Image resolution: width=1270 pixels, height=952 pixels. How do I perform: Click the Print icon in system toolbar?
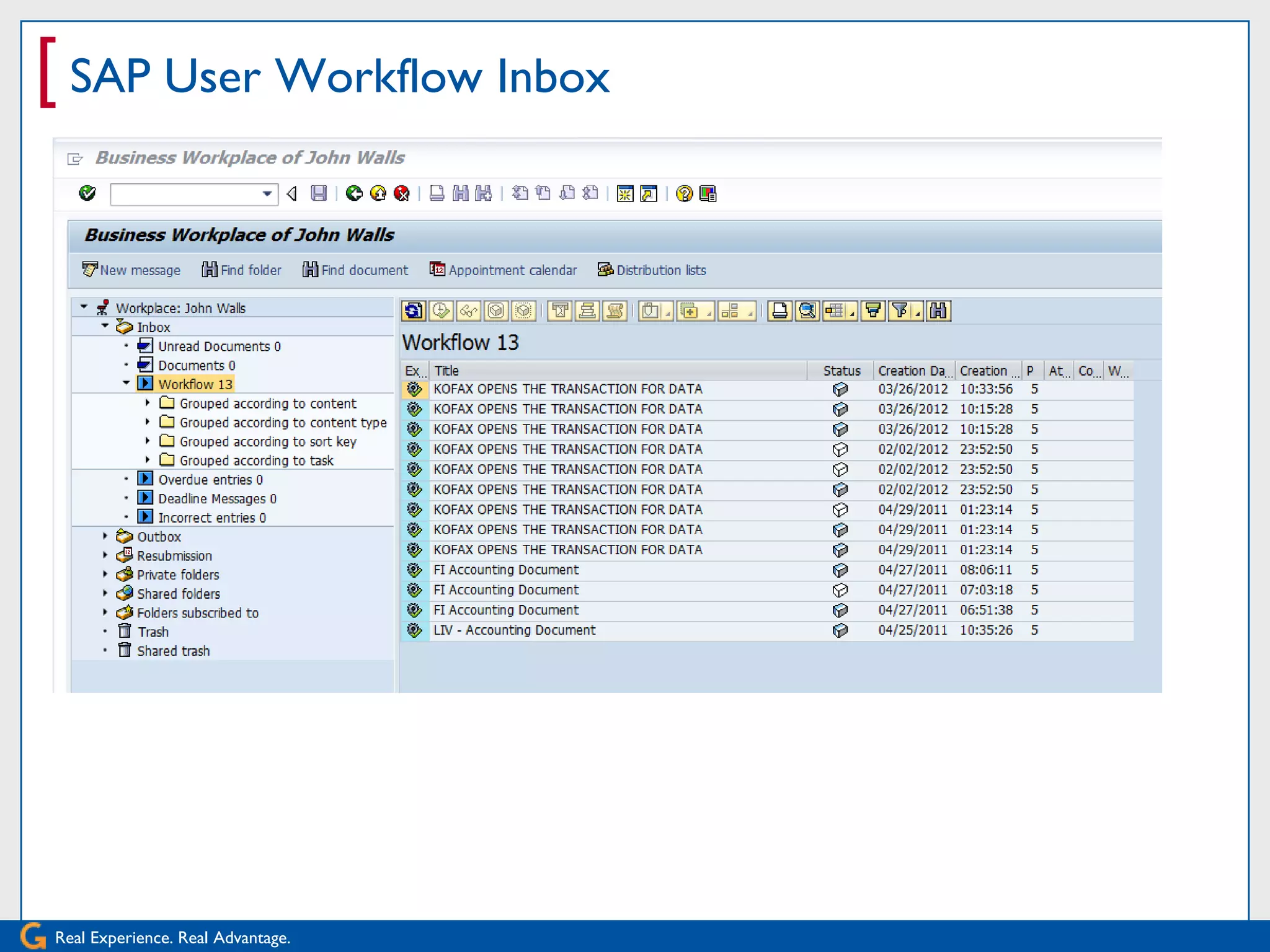pyautogui.click(x=437, y=193)
